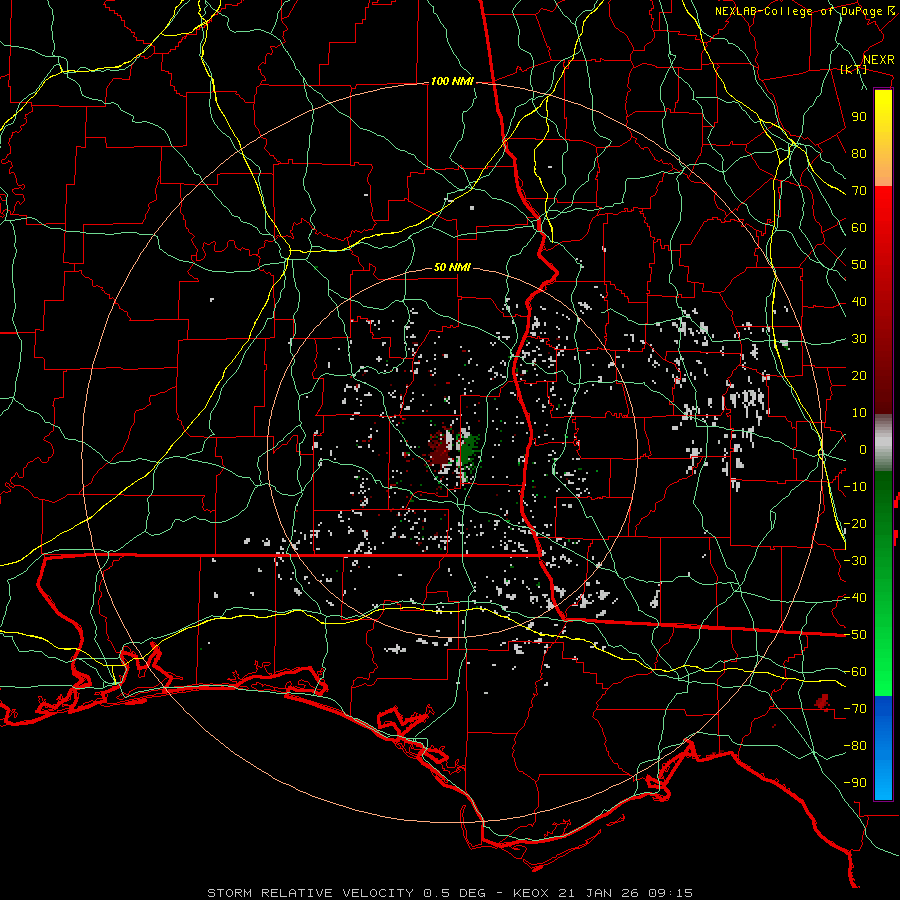900x900 pixels.
Task: Select the -10 value on velocity scale
Action: tap(855, 487)
